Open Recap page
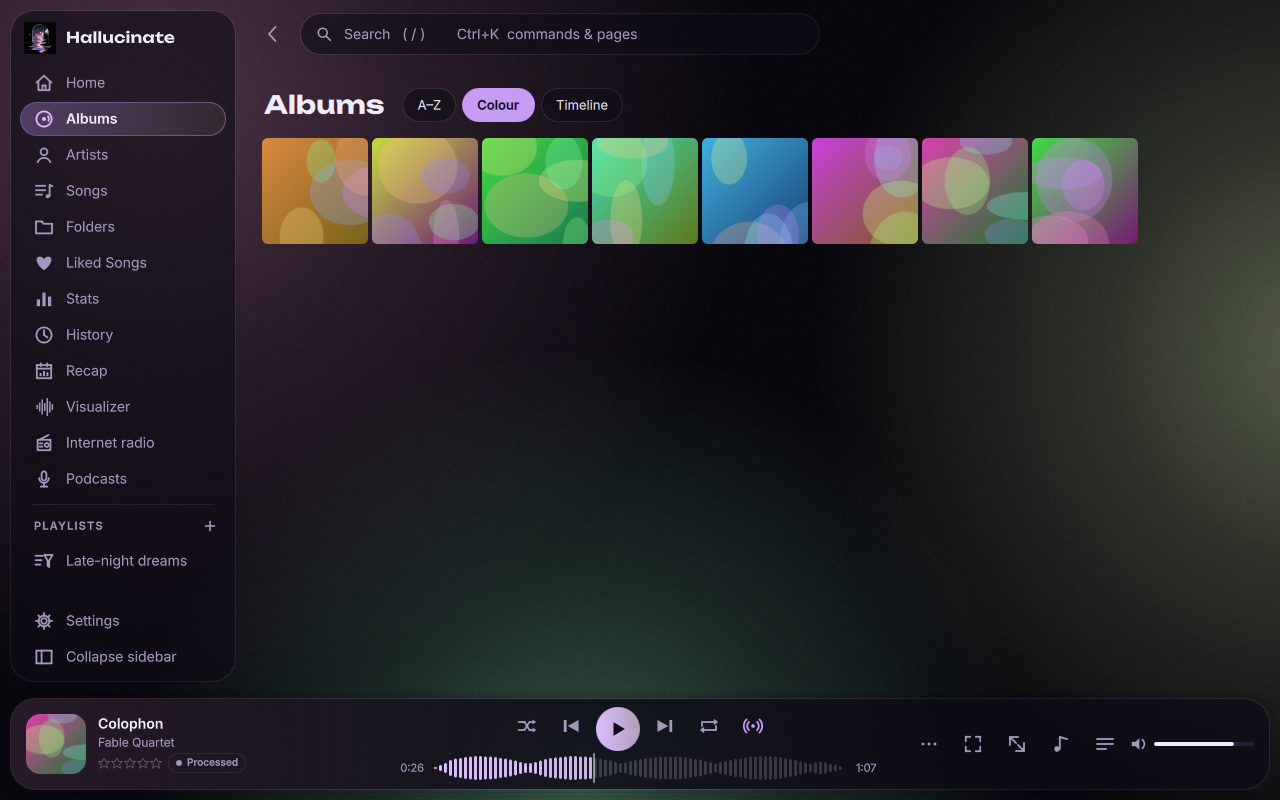The image size is (1280, 800). (x=122, y=371)
